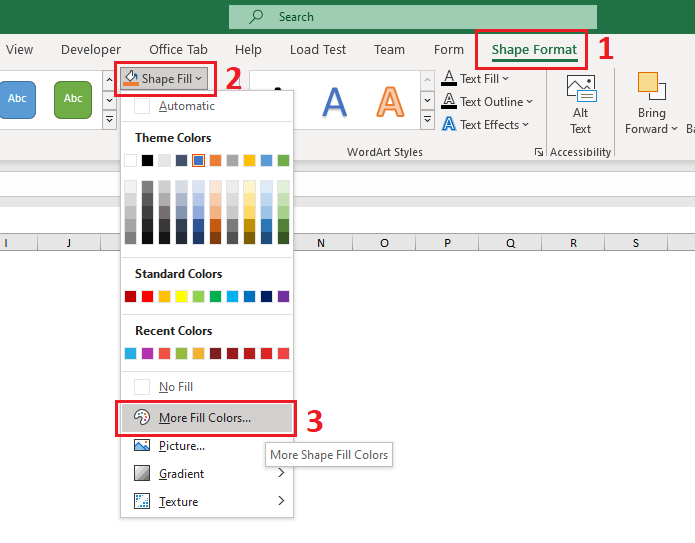Select column J header
This screenshot has width=695, height=543.
[69, 243]
